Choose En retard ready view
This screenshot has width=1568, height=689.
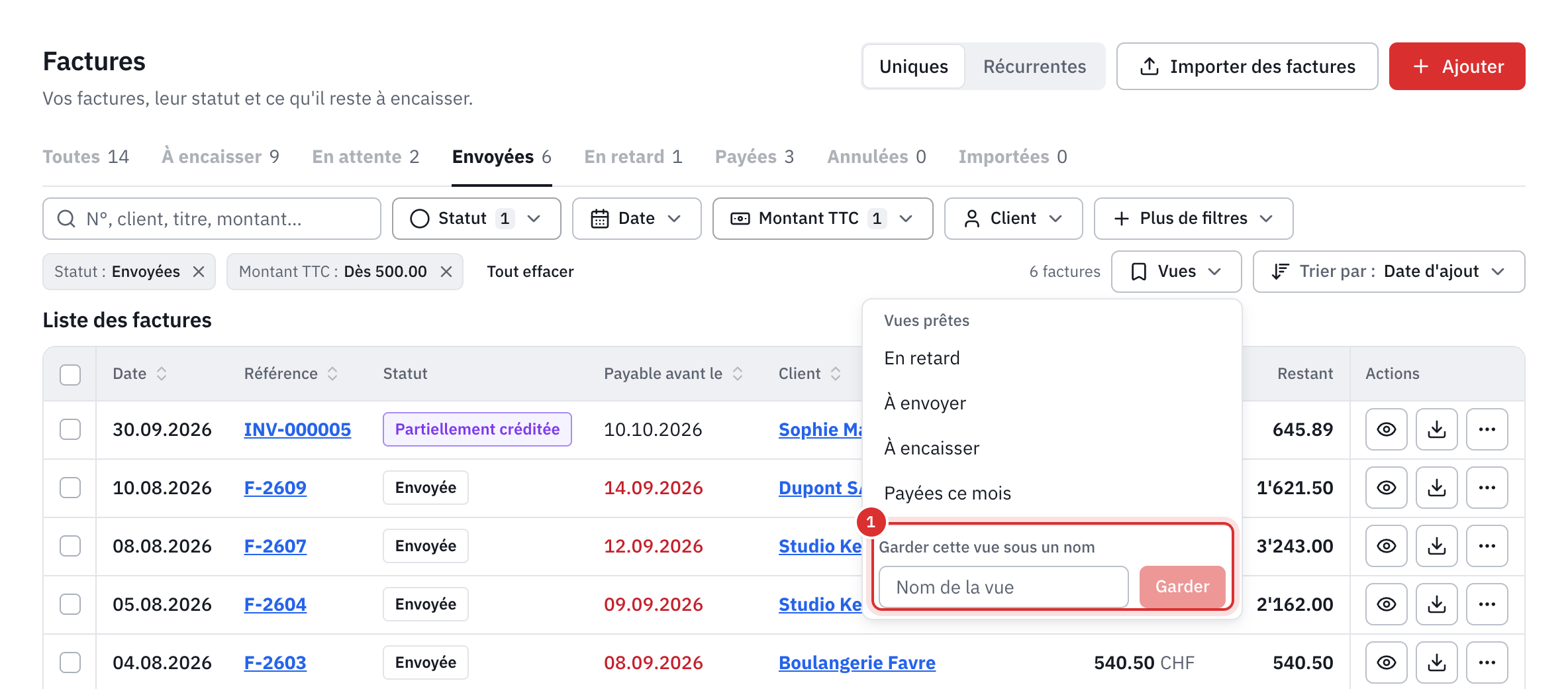(1052, 358)
